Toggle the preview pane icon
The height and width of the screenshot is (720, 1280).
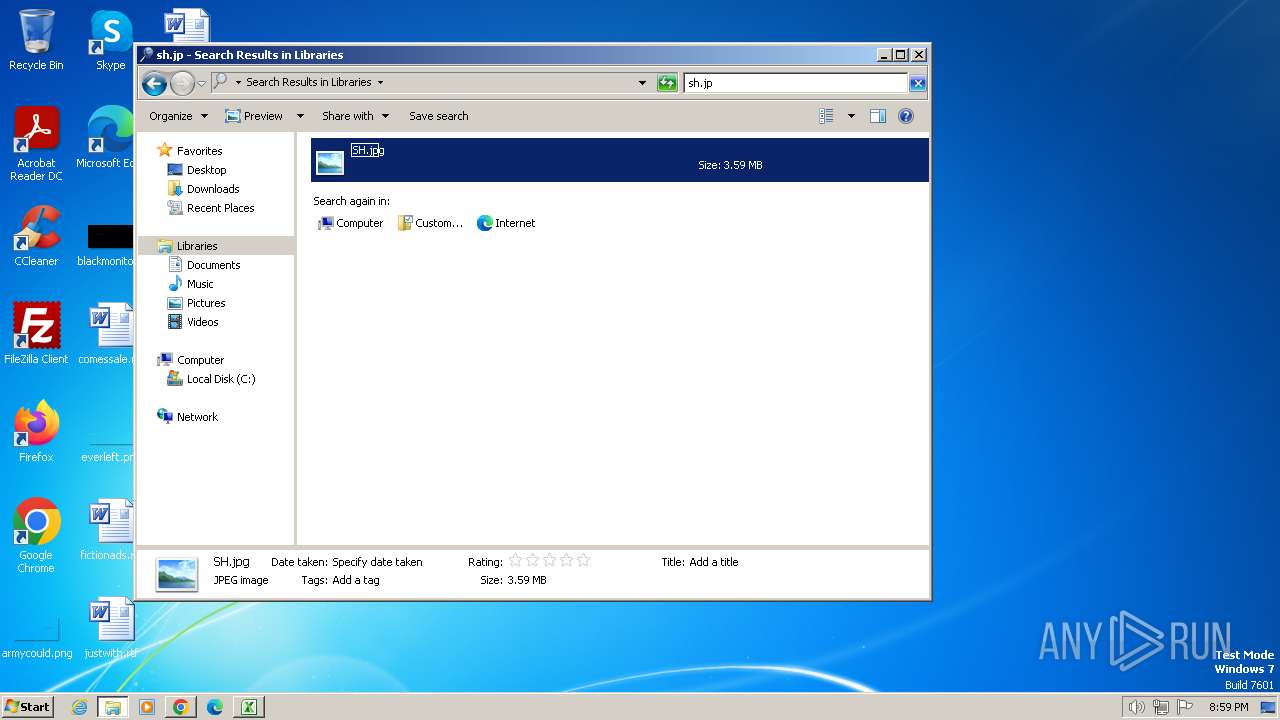877,116
